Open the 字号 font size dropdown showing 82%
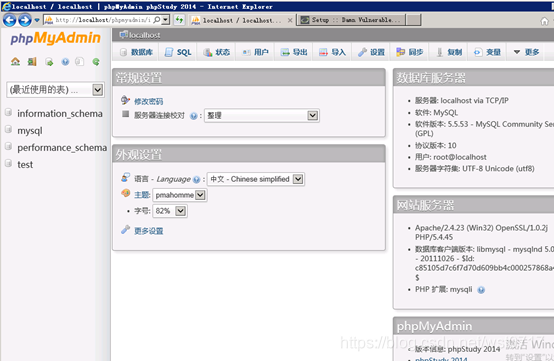 pyautogui.click(x=170, y=211)
